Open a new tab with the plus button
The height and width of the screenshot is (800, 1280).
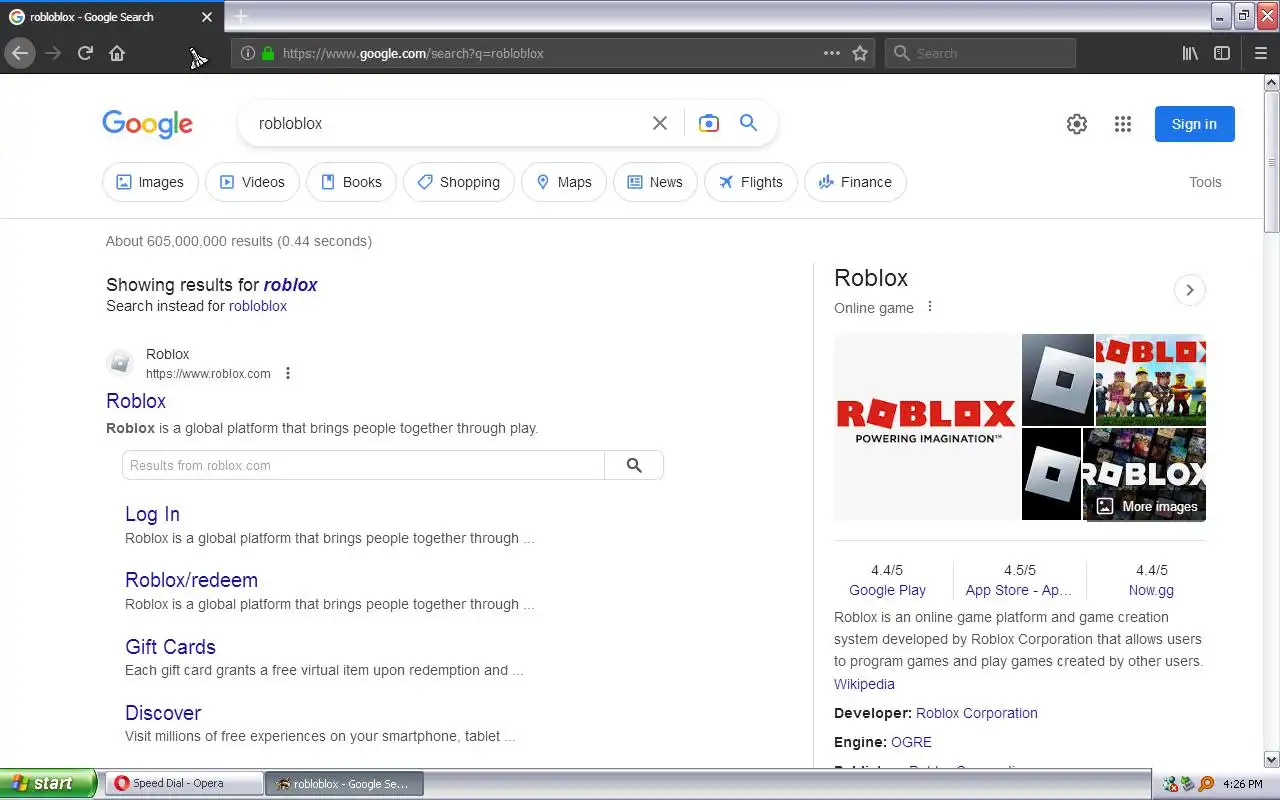click(241, 16)
